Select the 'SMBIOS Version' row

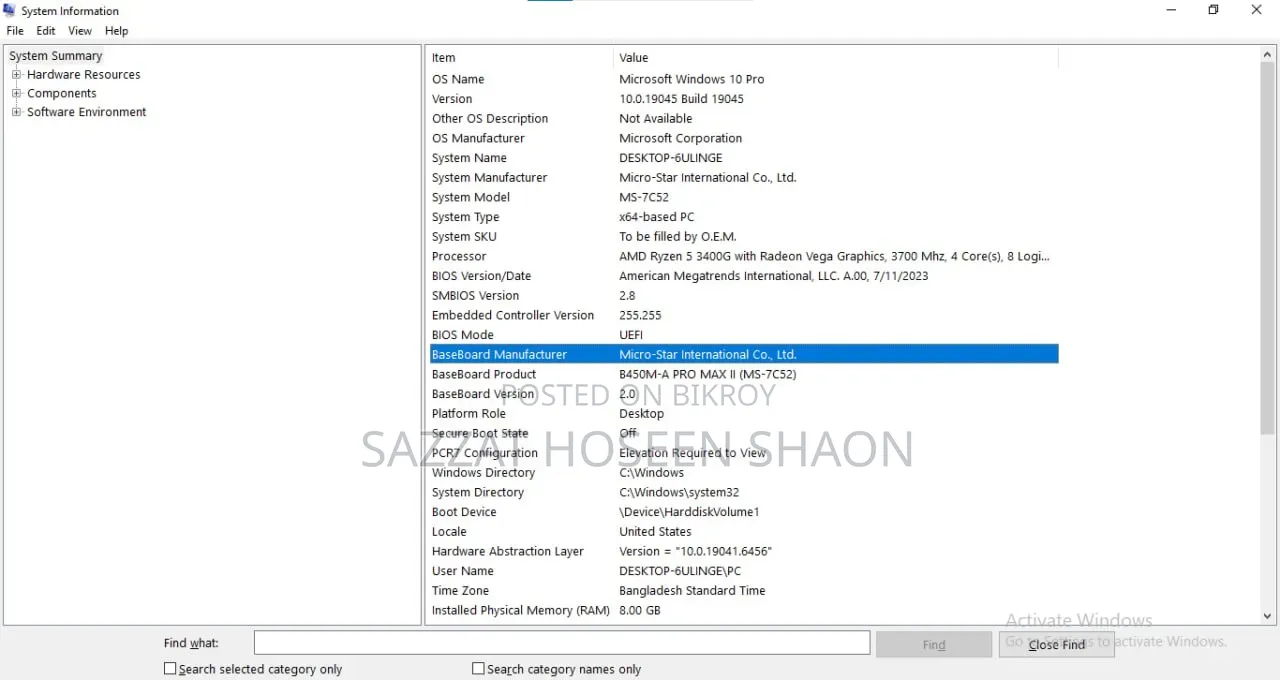[x=744, y=295]
